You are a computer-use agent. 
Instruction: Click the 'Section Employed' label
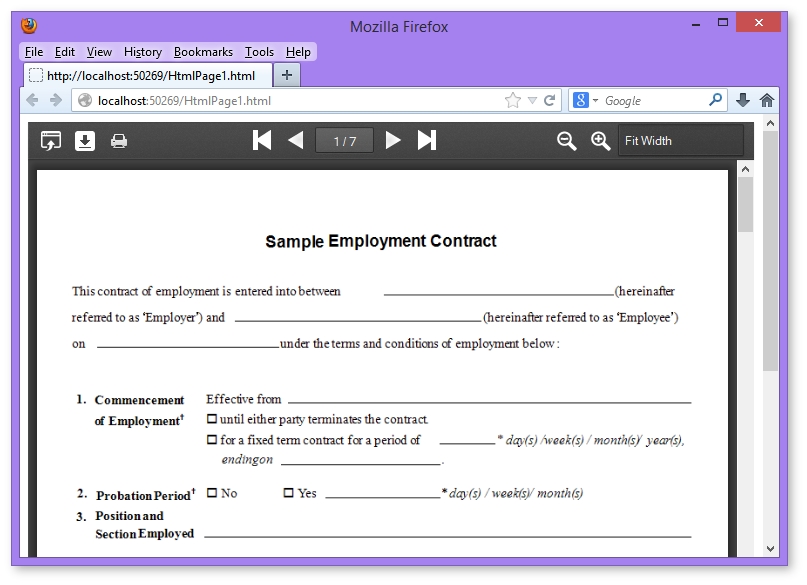point(145,534)
